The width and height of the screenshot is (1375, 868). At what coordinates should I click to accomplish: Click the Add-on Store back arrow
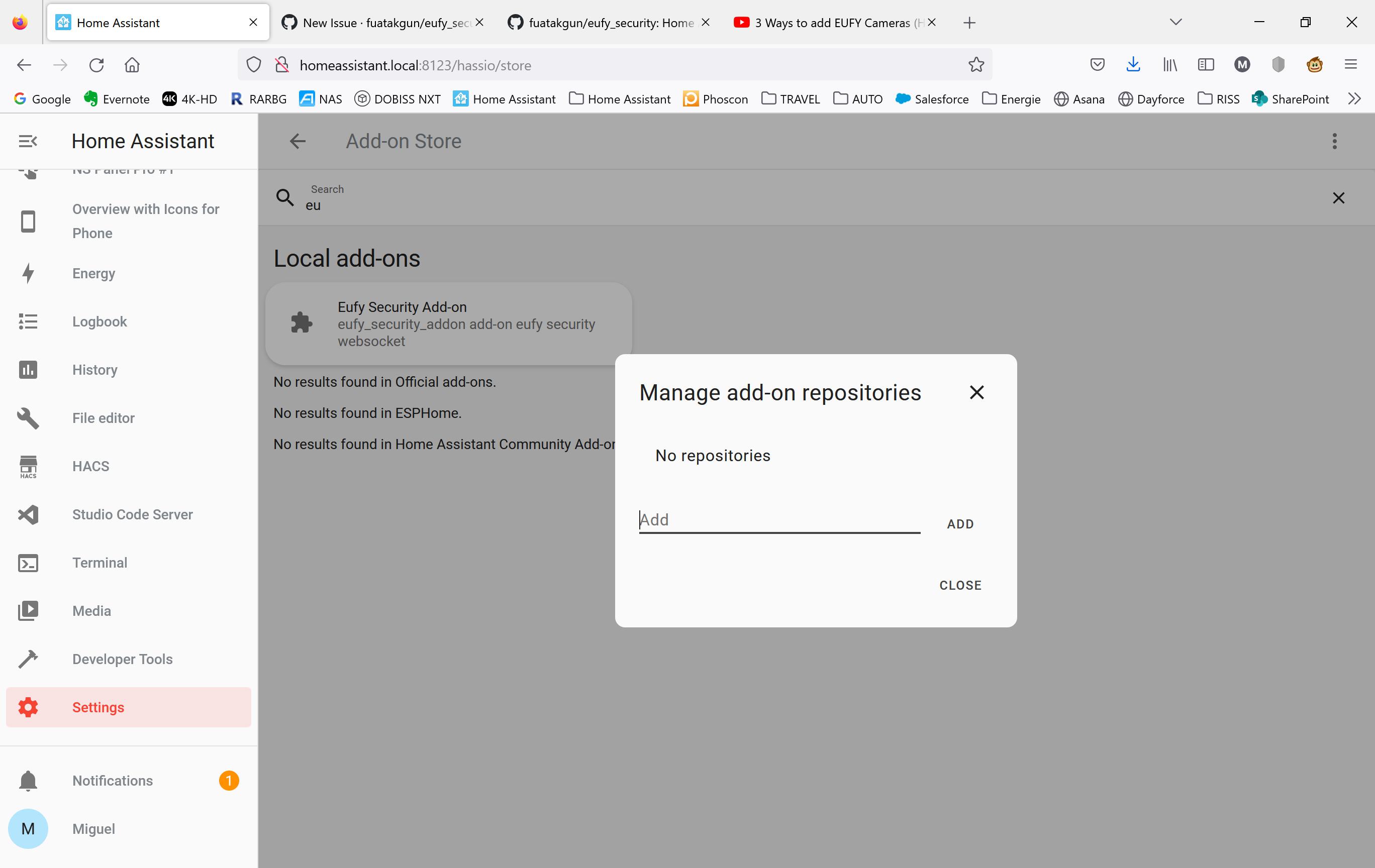pos(298,141)
